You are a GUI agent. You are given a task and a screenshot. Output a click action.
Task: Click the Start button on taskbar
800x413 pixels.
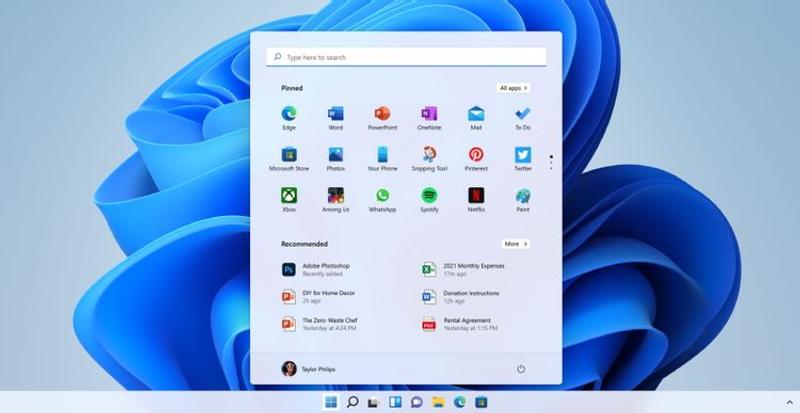click(331, 402)
